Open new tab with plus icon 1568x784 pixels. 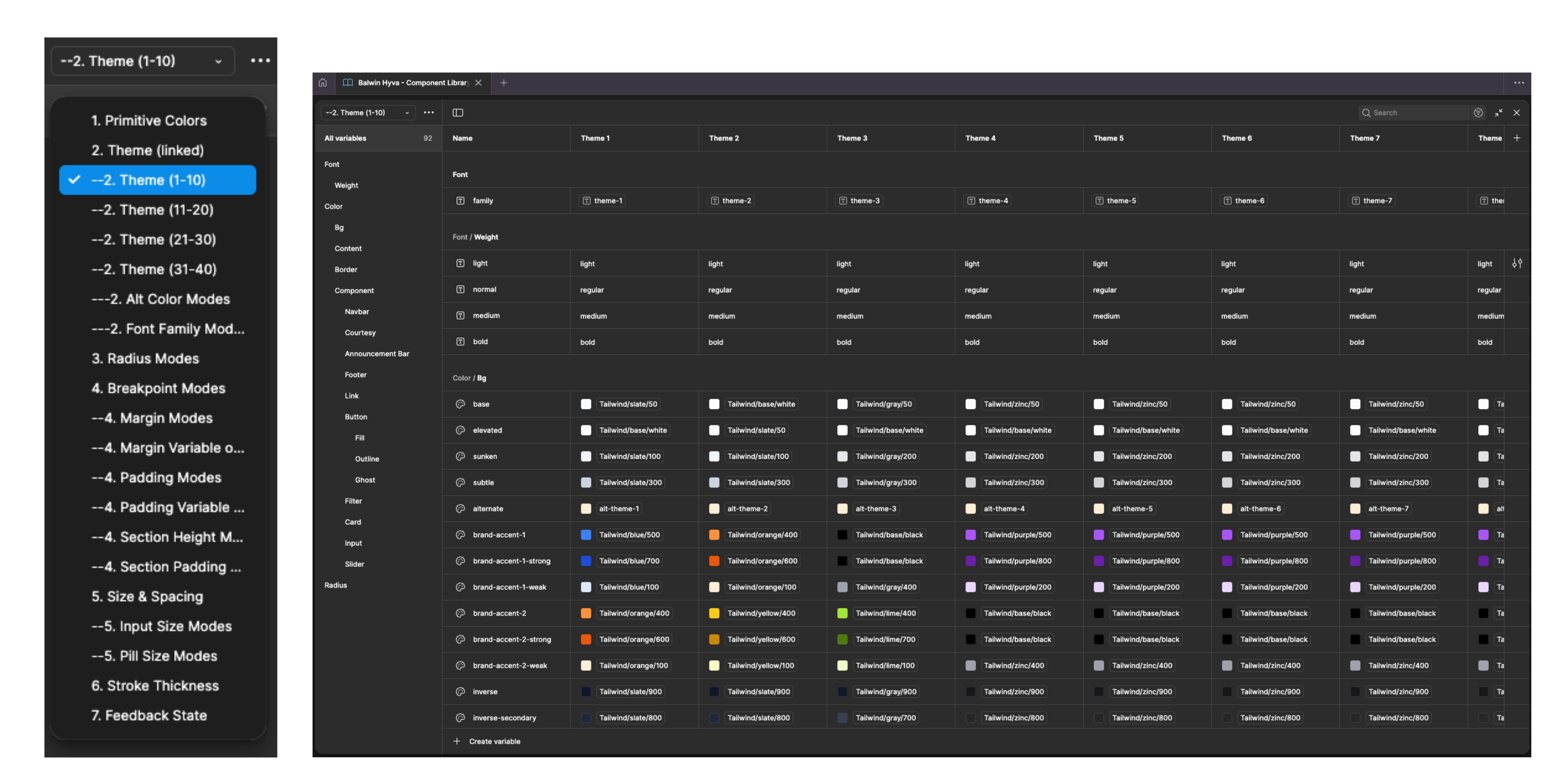click(503, 83)
